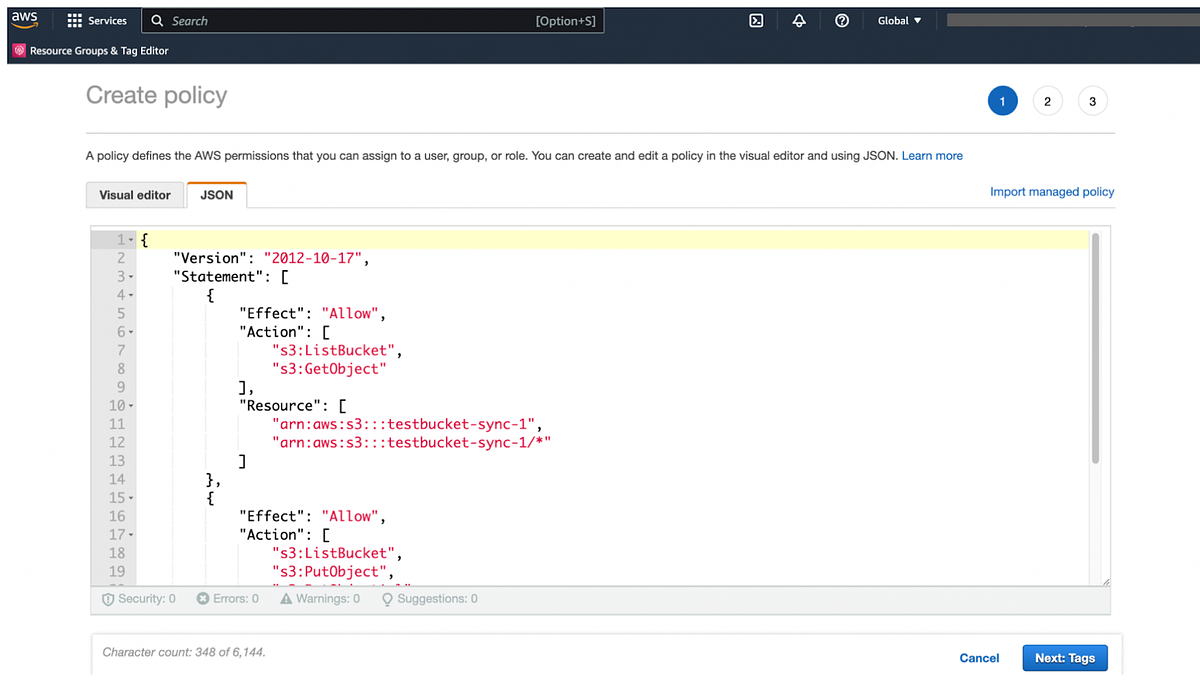Click the Security shield icon in status bar
The height and width of the screenshot is (682, 1200).
tap(109, 598)
